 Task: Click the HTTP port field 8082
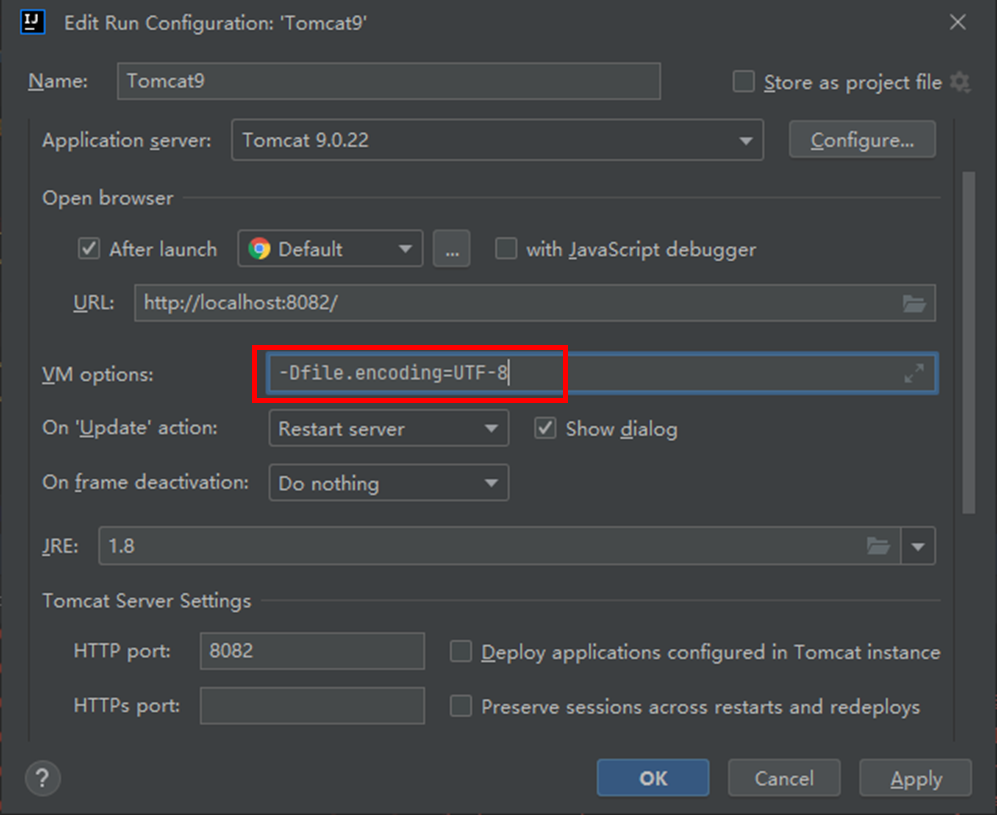coord(312,651)
